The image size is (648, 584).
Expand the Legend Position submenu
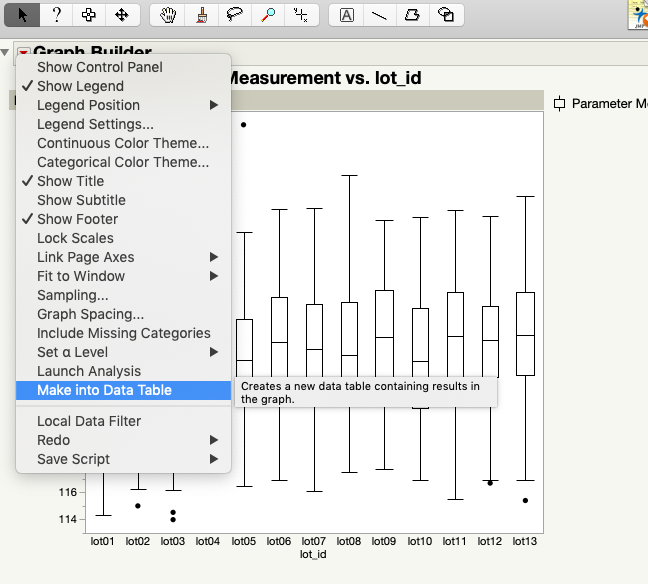click(x=123, y=105)
